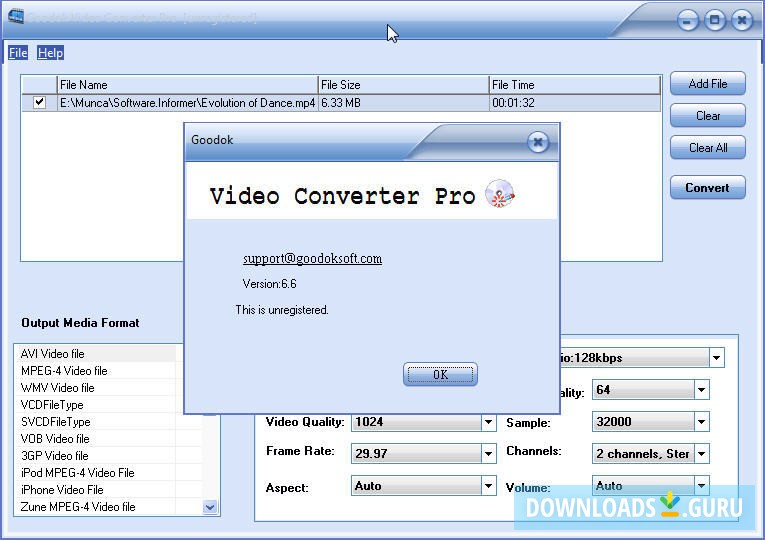Expand the Aspect Auto dropdown
765x540 pixels.
click(x=488, y=486)
